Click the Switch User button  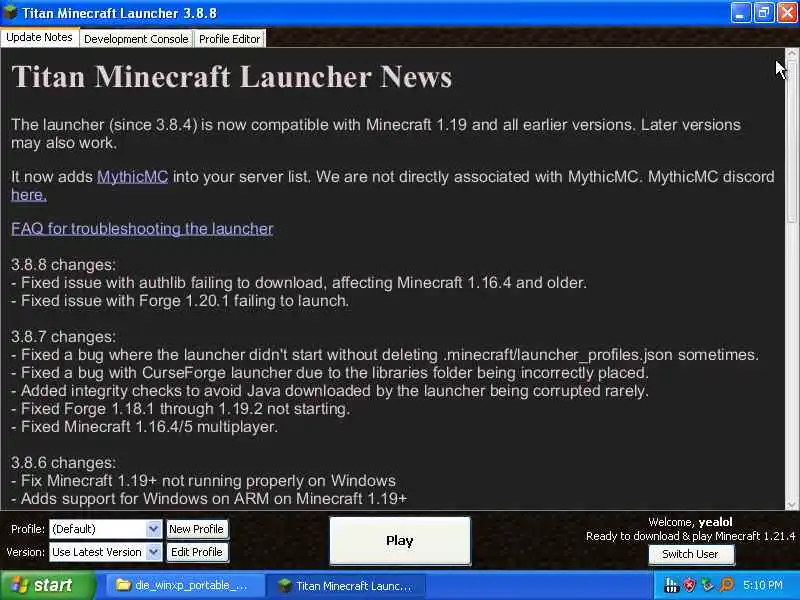691,554
